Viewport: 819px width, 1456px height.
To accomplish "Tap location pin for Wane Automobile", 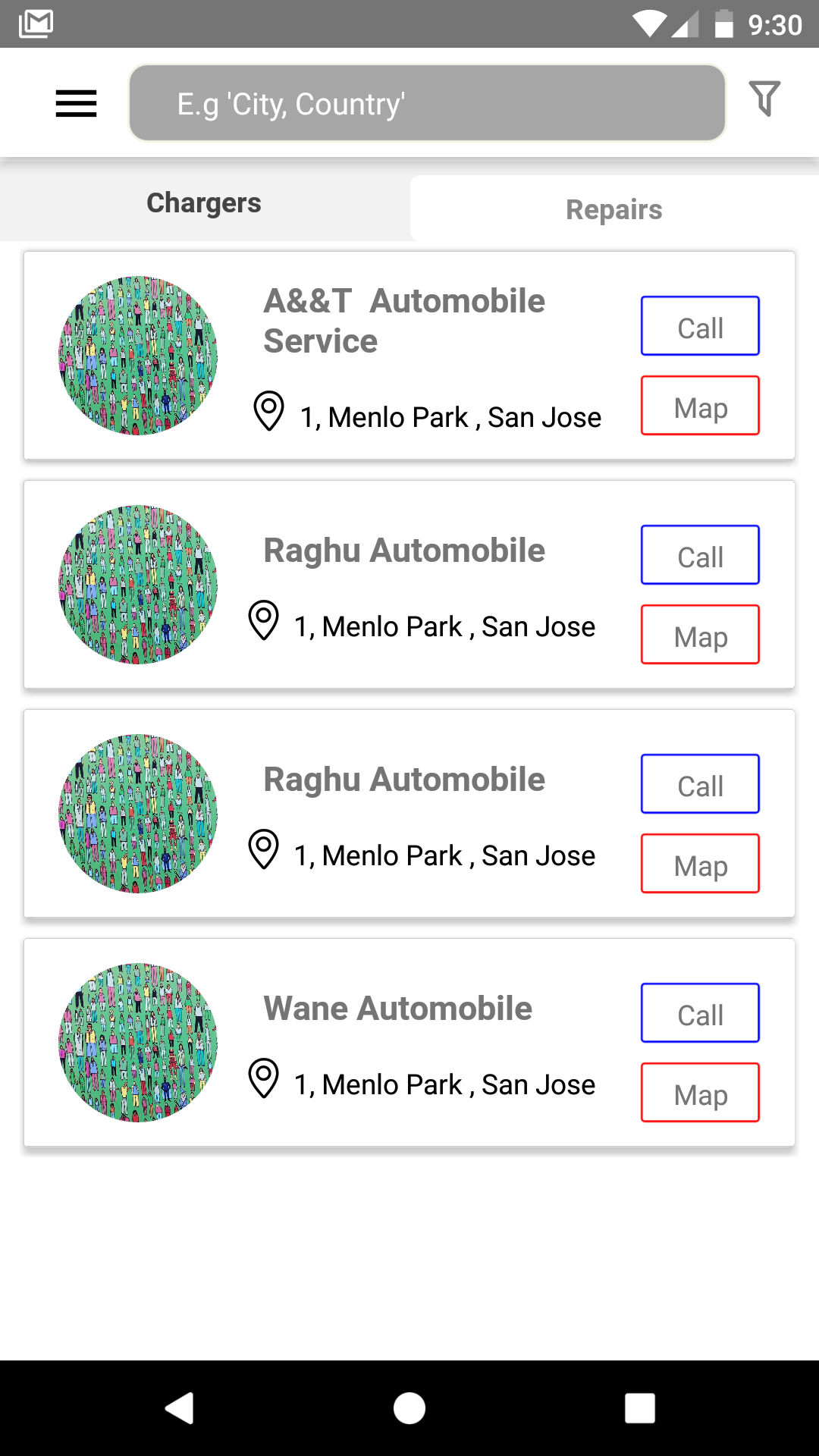I will pyautogui.click(x=264, y=1078).
